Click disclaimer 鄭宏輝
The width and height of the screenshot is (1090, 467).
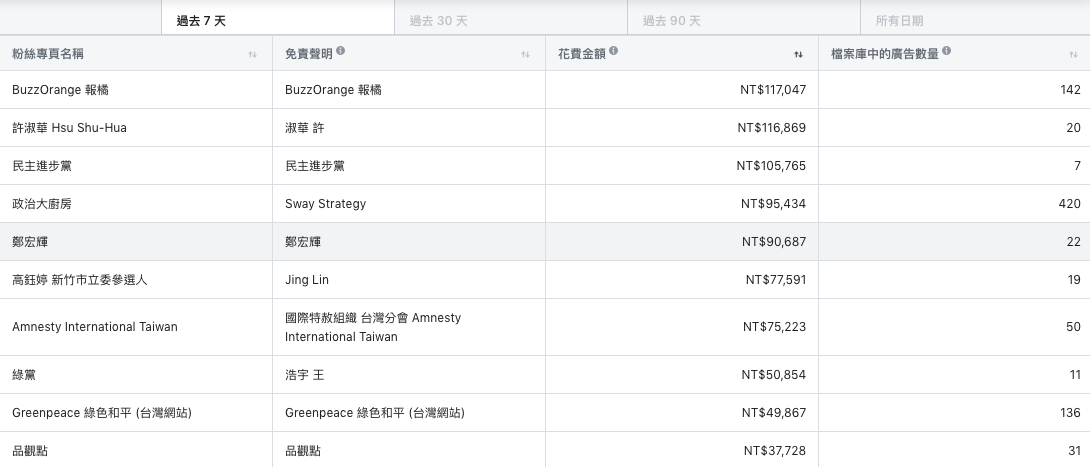point(303,242)
